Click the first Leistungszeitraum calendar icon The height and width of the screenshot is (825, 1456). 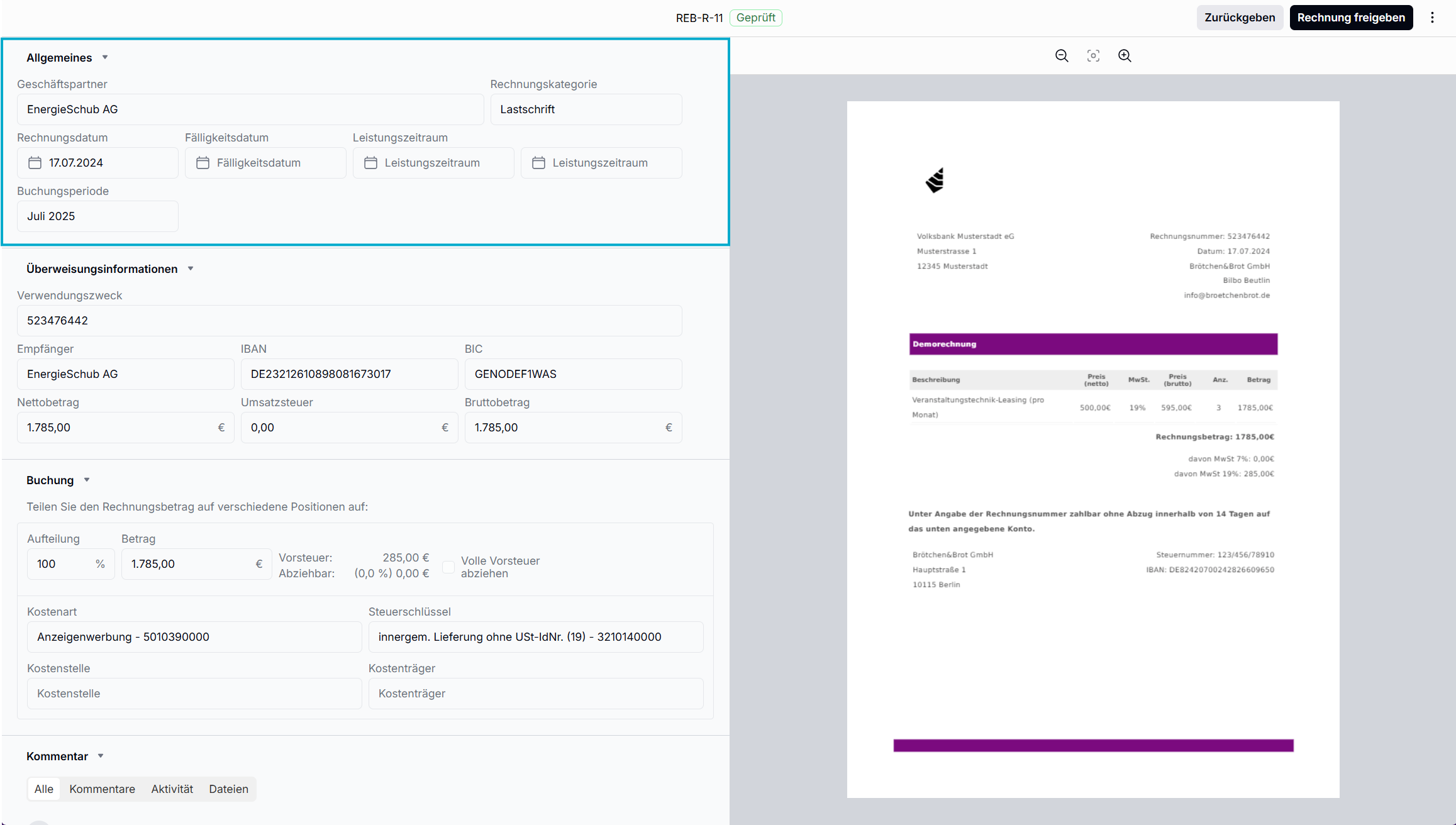(370, 163)
